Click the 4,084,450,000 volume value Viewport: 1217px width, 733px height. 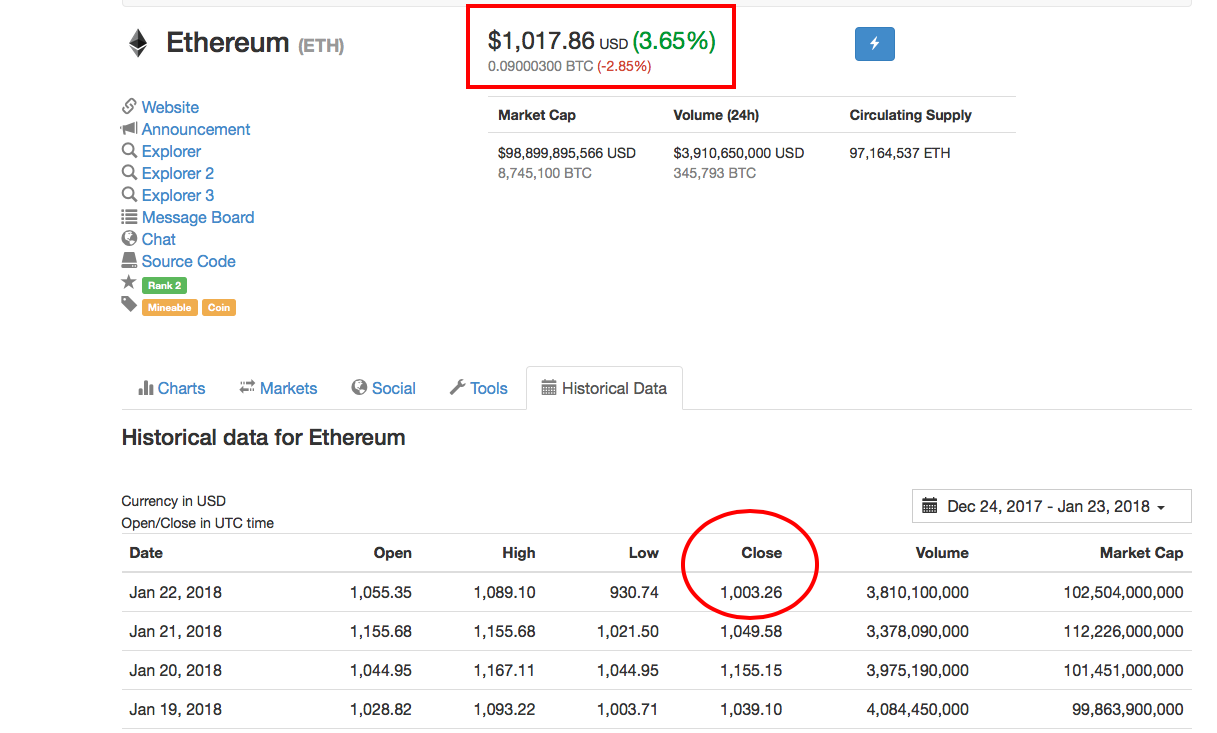point(917,709)
